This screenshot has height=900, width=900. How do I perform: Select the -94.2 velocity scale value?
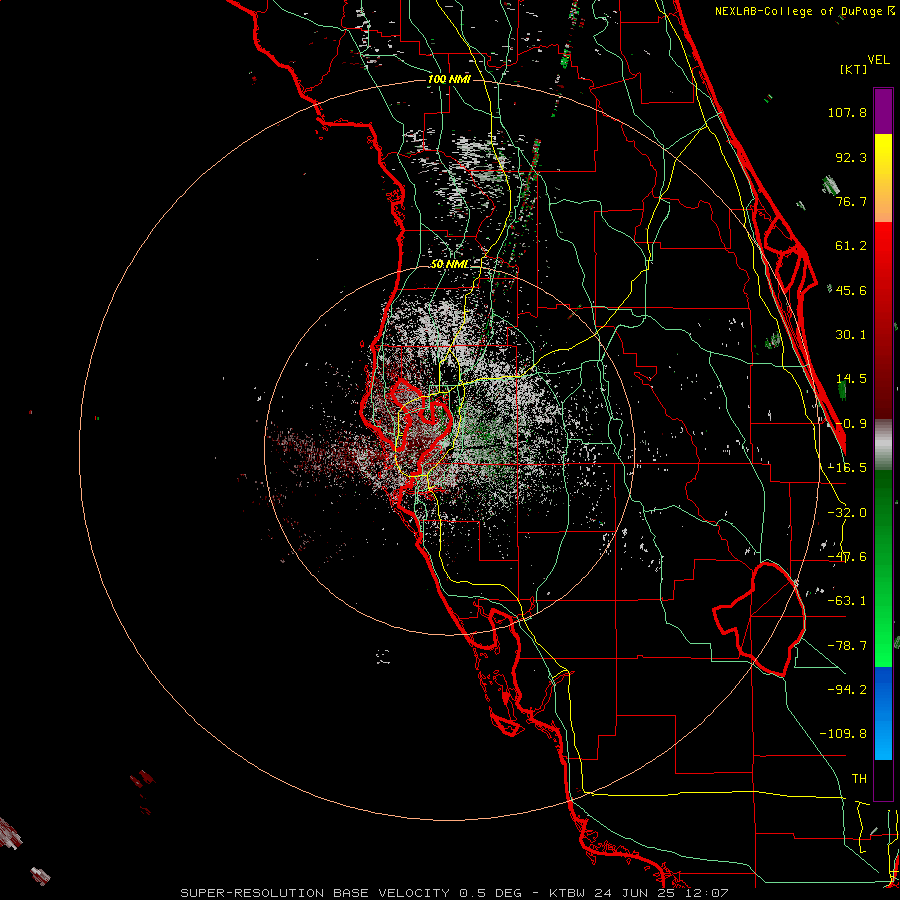(x=847, y=690)
